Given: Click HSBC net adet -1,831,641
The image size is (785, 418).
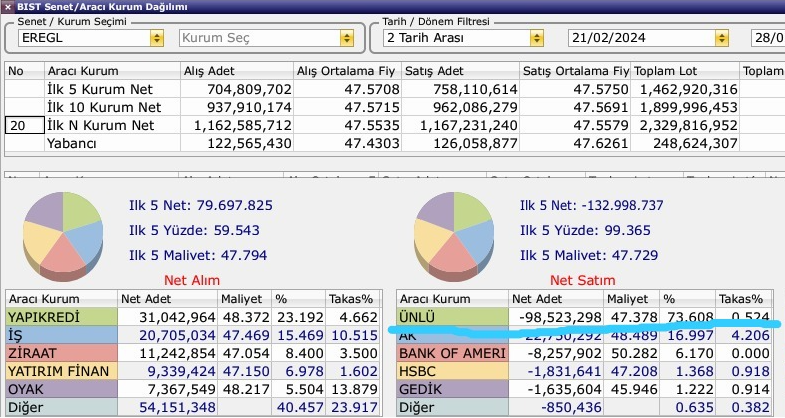Looking at the screenshot, I should click(564, 371).
